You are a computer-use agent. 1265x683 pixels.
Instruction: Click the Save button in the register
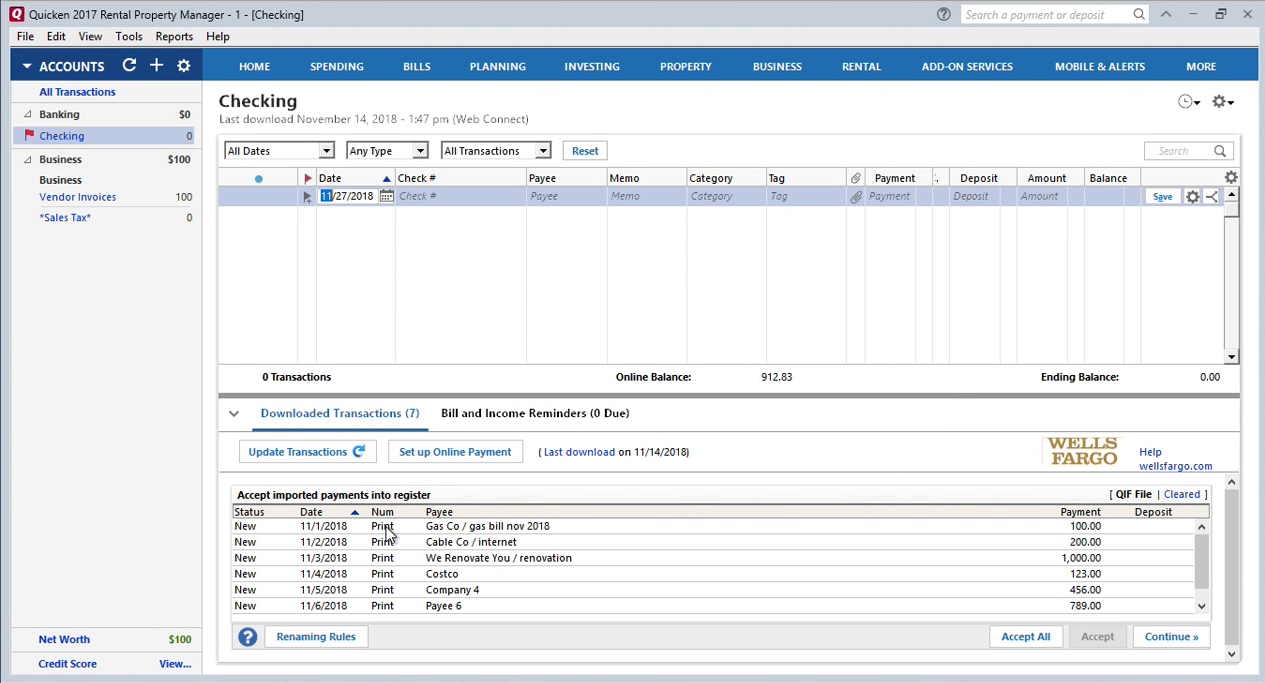click(x=1162, y=196)
